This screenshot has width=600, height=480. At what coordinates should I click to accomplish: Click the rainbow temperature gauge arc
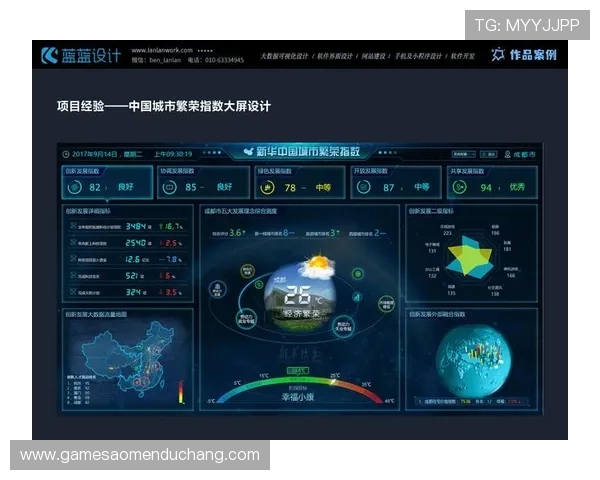click(x=300, y=389)
